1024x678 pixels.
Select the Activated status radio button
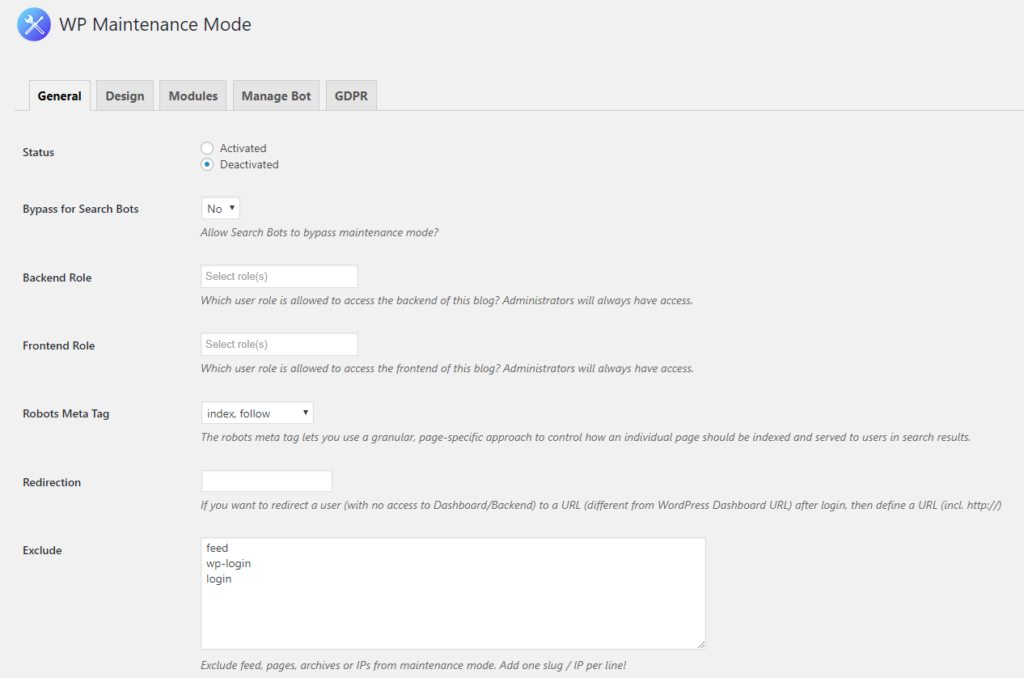click(x=206, y=147)
